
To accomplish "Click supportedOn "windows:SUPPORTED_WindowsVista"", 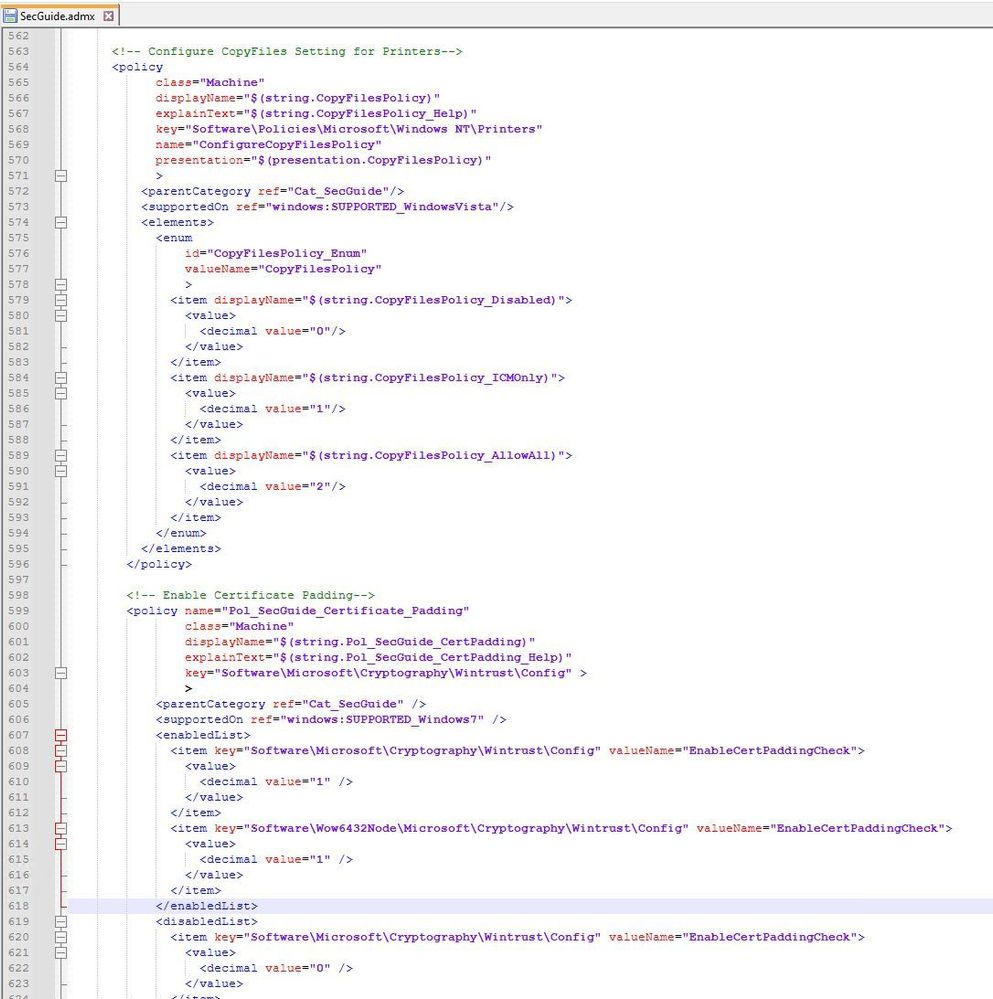I will coord(327,207).
